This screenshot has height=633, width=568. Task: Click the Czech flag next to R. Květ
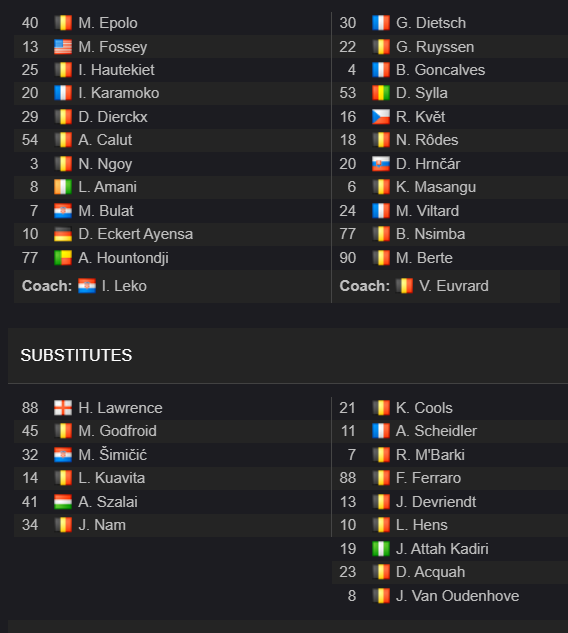(381, 117)
